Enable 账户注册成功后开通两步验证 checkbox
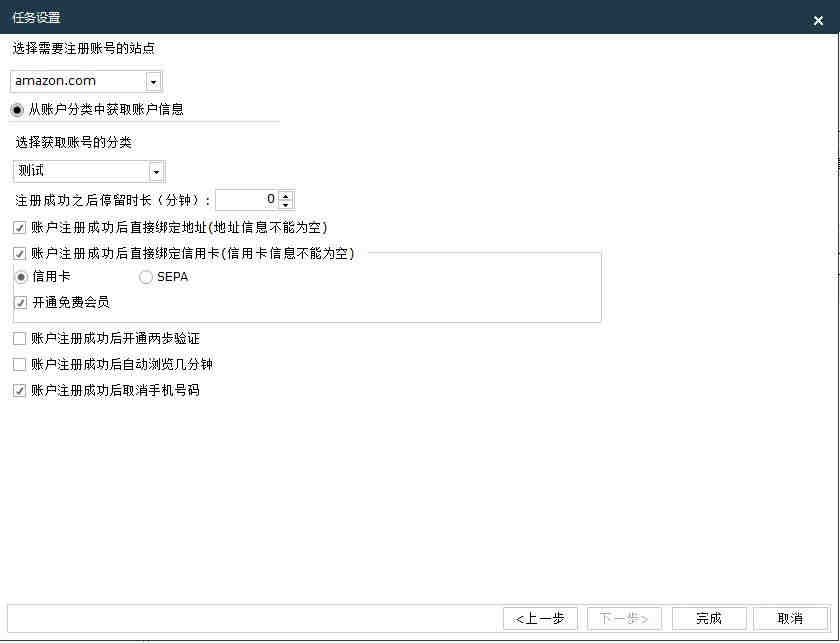This screenshot has height=643, width=840. pyautogui.click(x=19, y=339)
